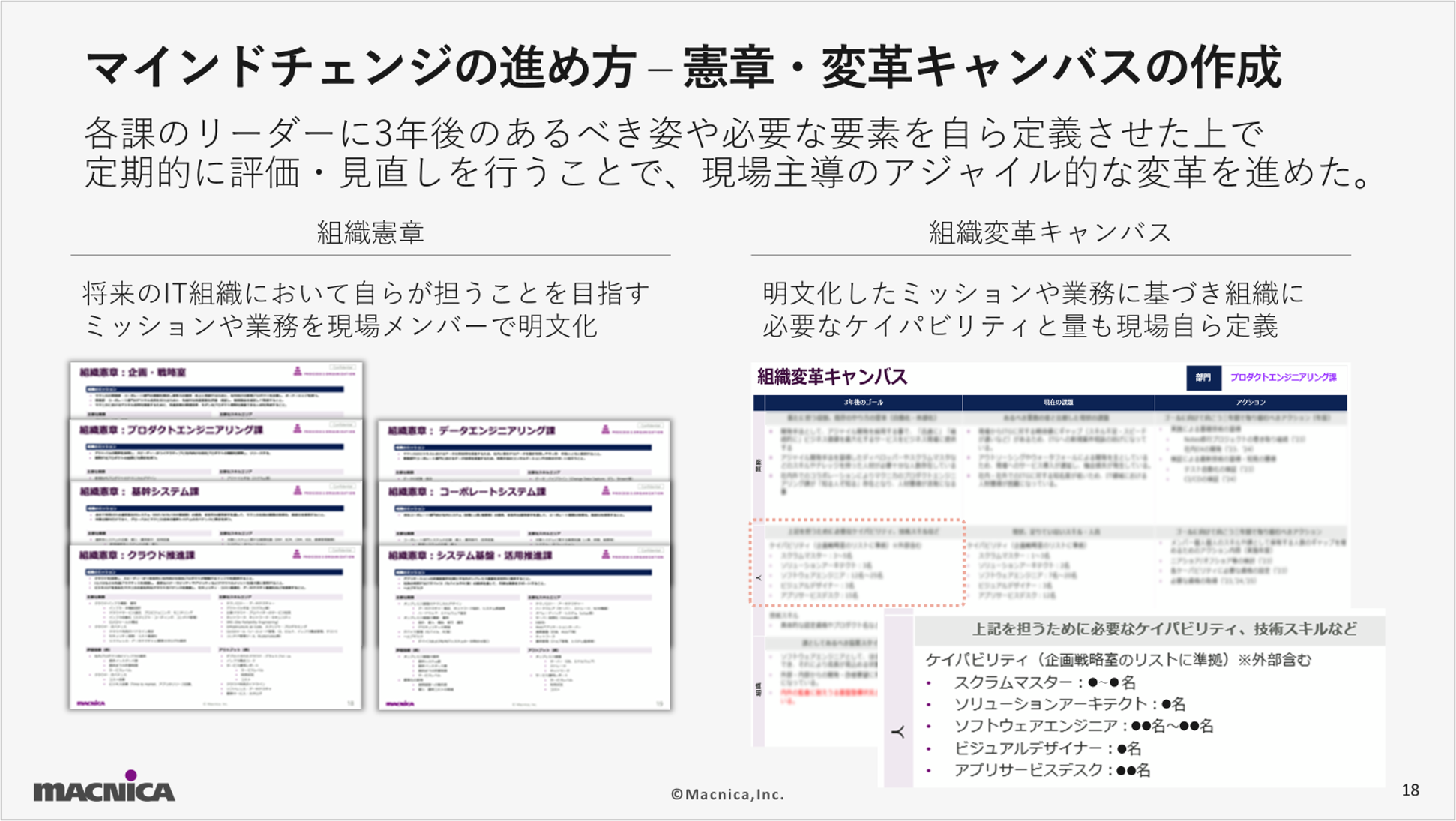The image size is (1456, 821).
Task: Open thumbnail 組織憲章：プロダクトエンジニアリング課
Action: [x=216, y=449]
